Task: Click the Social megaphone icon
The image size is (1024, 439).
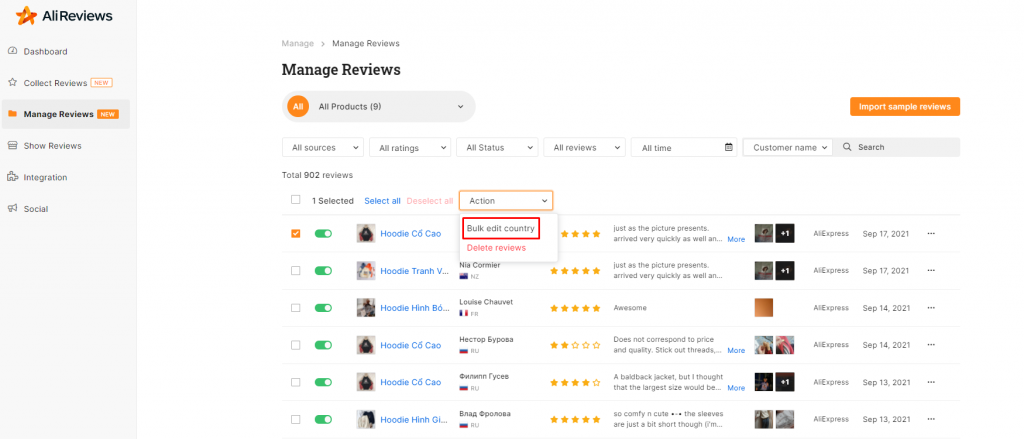Action: pyautogui.click(x=12, y=208)
